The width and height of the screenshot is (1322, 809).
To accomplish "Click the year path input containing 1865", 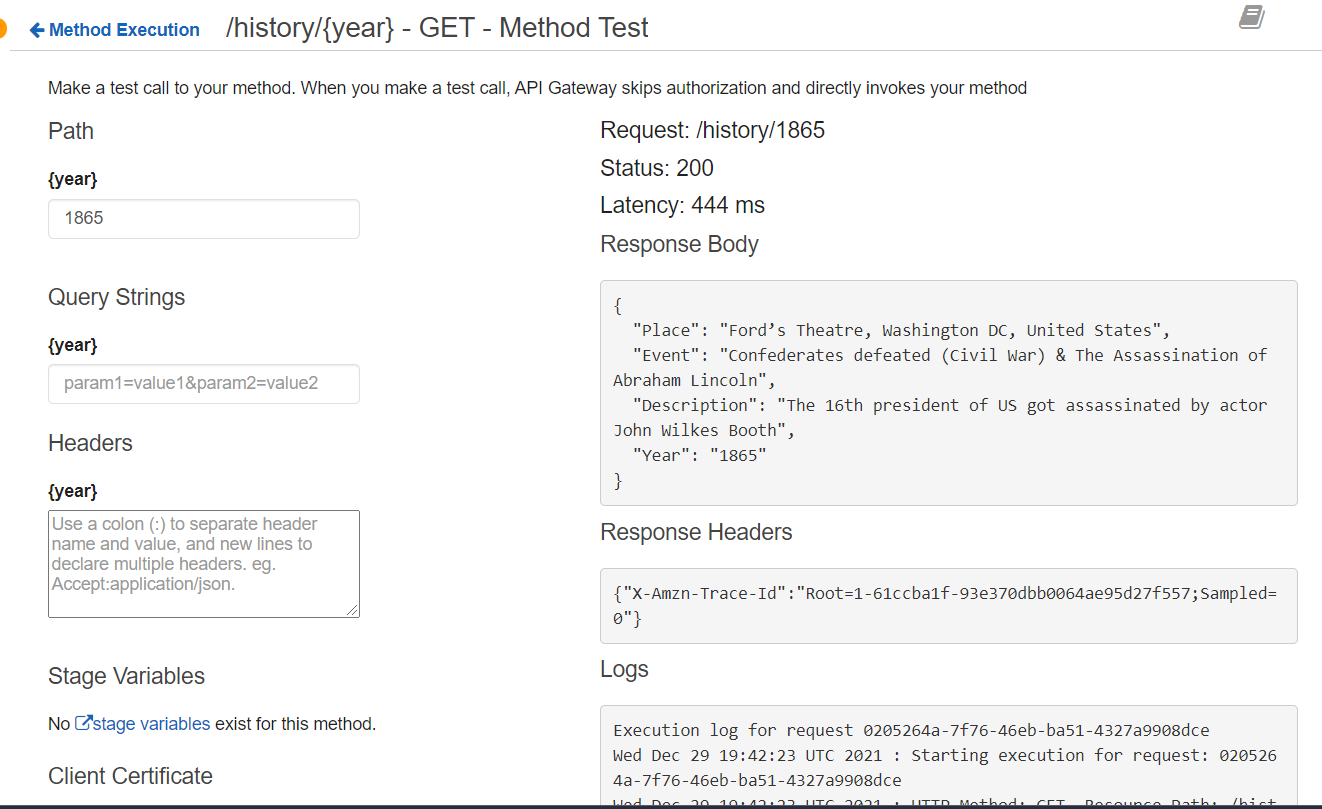I will (203, 218).
